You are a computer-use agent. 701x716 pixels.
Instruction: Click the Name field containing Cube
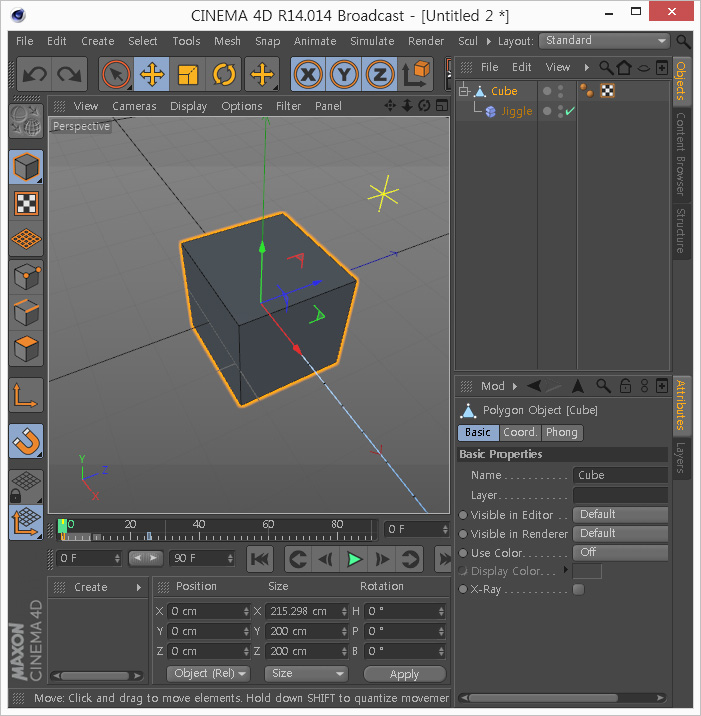[620, 475]
